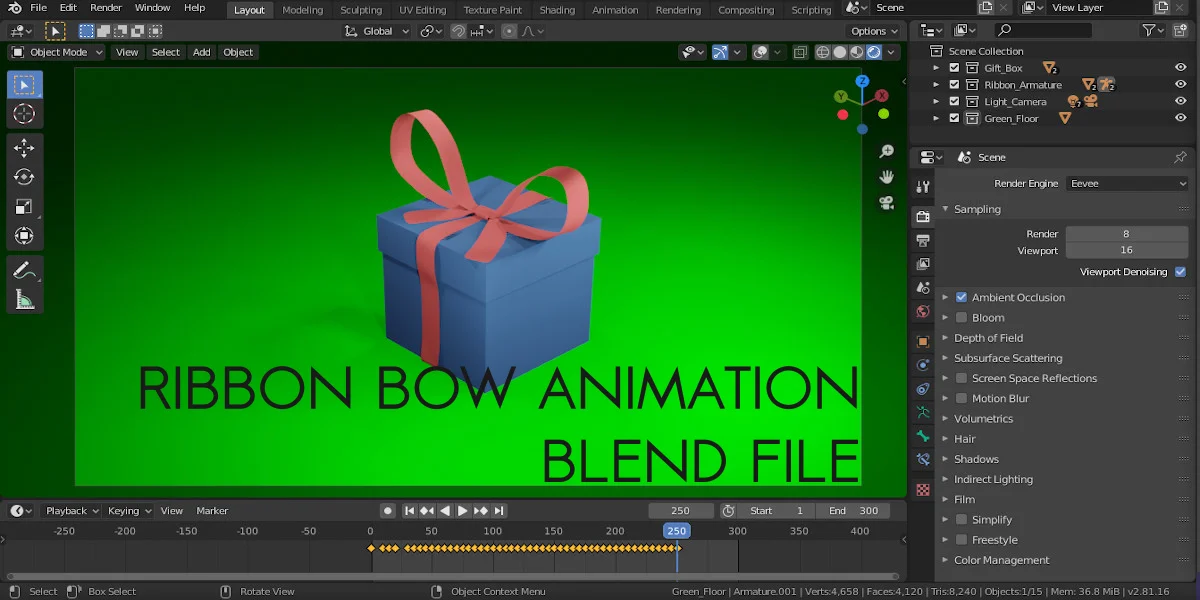Switch to the Shading workspace tab

(557, 10)
